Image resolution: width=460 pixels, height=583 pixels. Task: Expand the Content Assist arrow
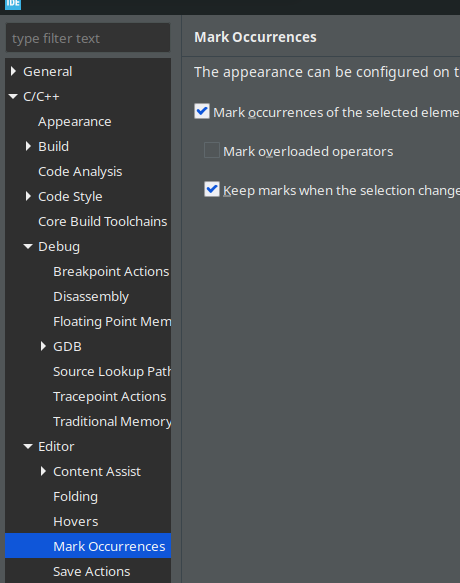[43, 471]
